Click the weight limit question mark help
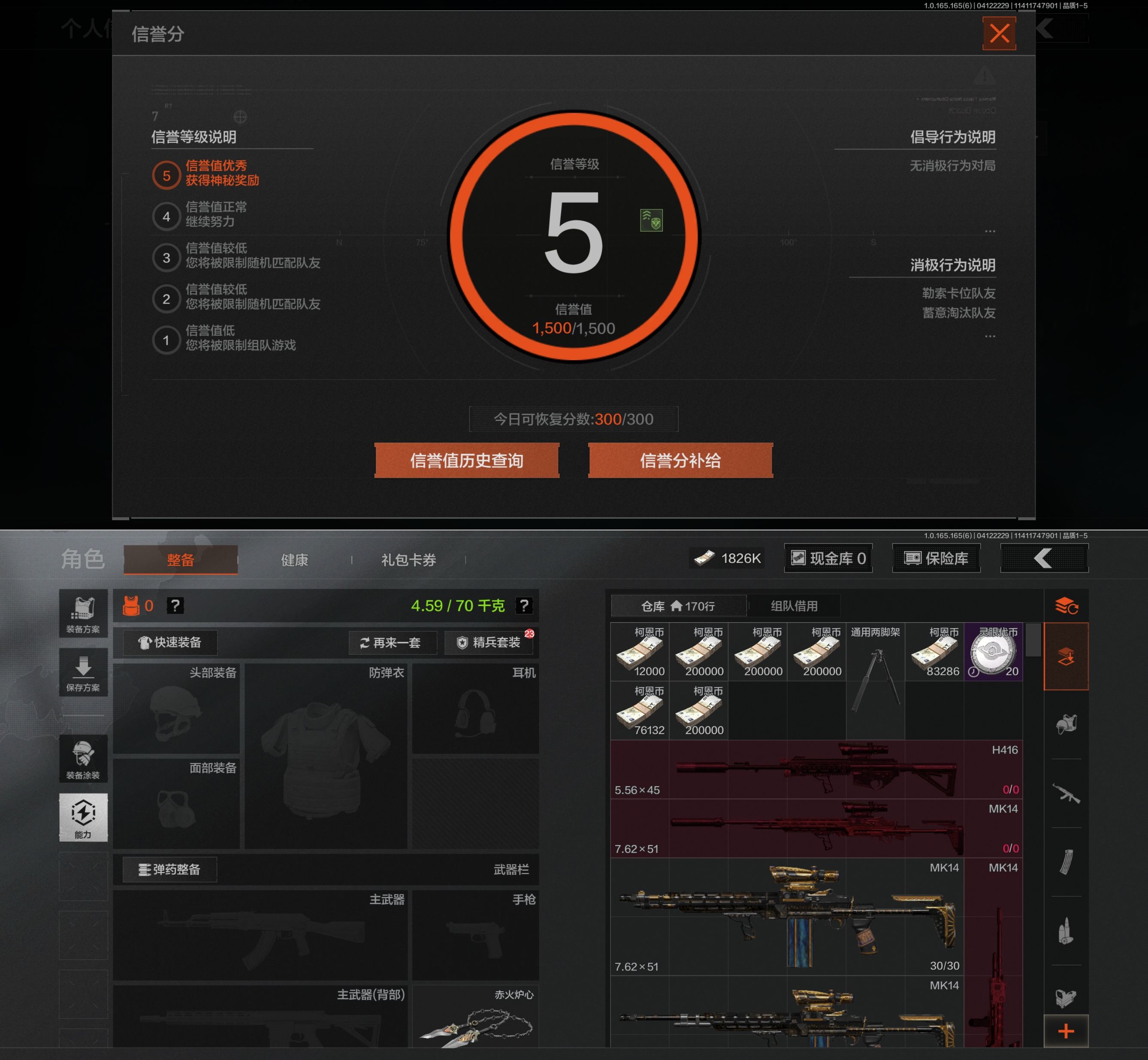 [x=524, y=606]
